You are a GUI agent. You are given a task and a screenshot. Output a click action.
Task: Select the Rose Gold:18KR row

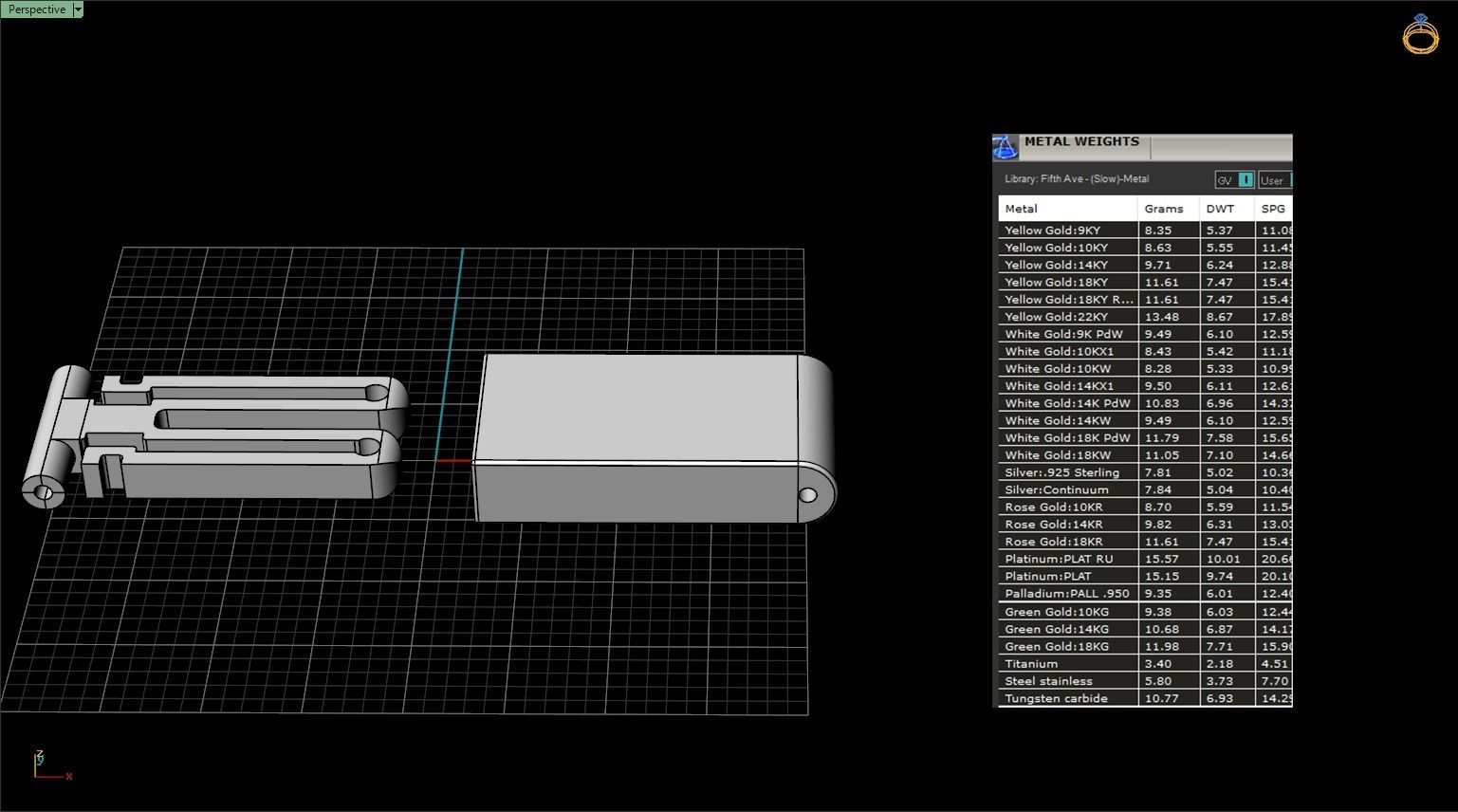1145,542
